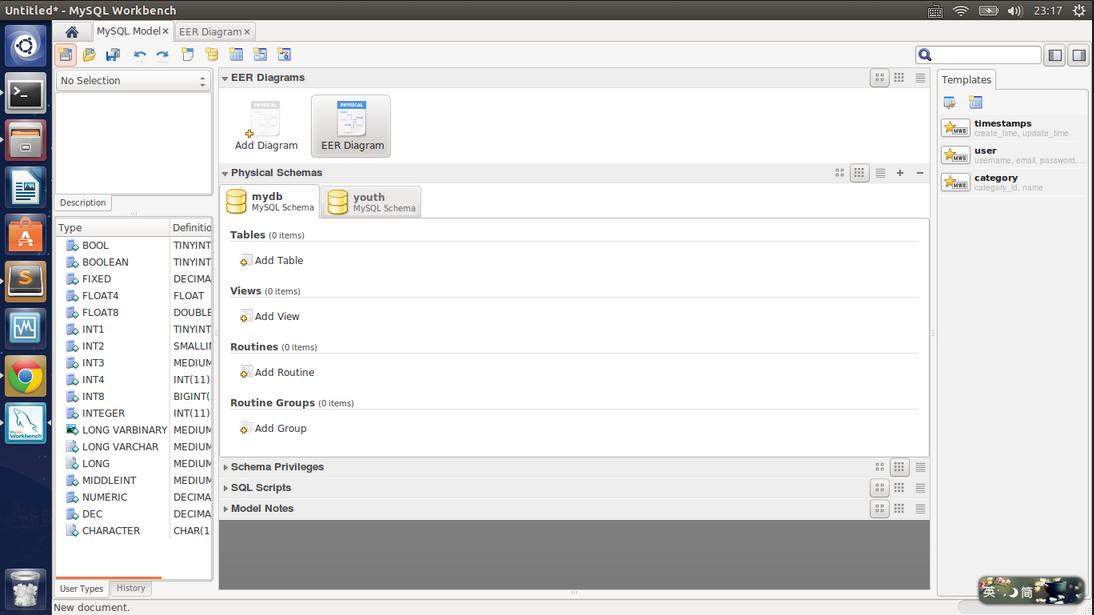
Task: Toggle right sidebar visibility button
Action: (x=1079, y=55)
